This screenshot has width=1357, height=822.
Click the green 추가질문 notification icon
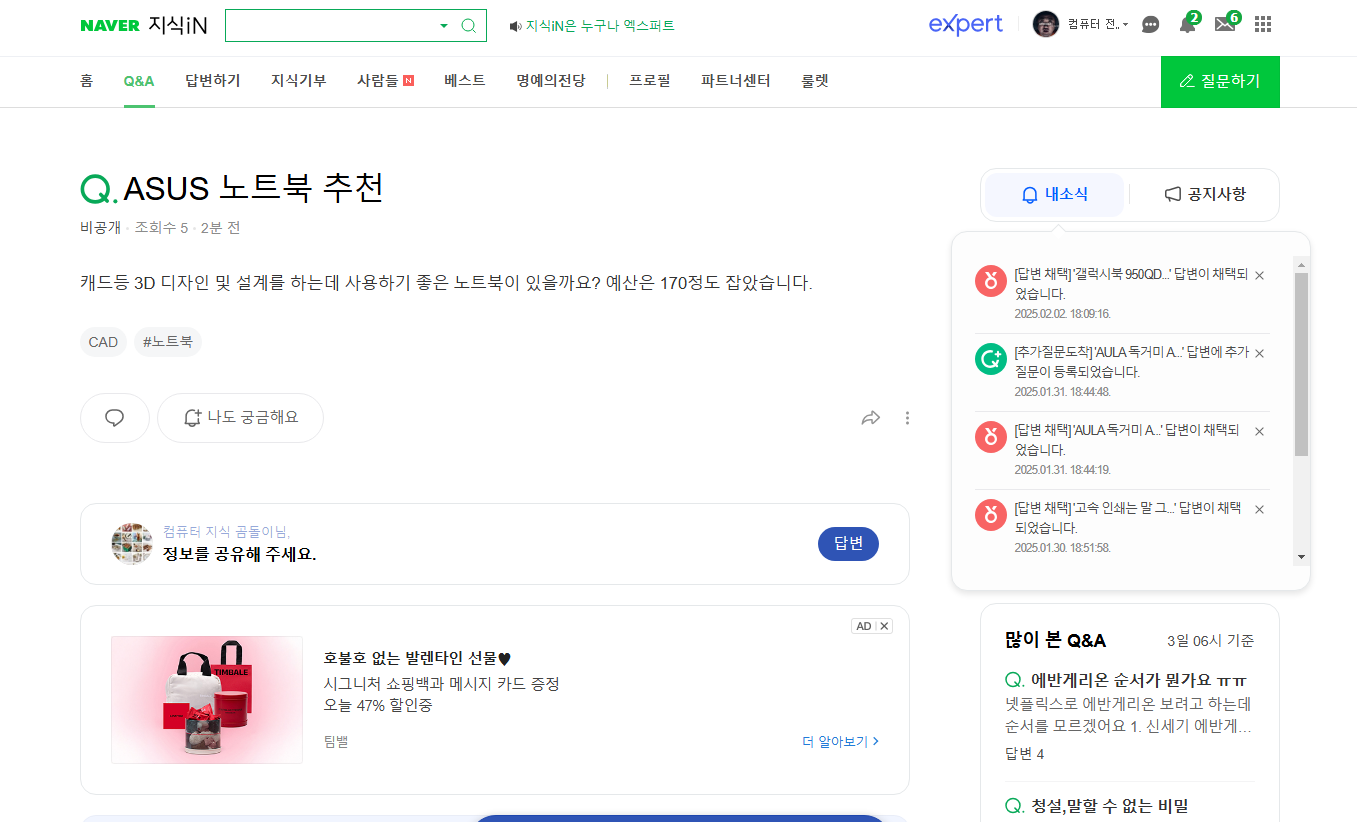[991, 358]
